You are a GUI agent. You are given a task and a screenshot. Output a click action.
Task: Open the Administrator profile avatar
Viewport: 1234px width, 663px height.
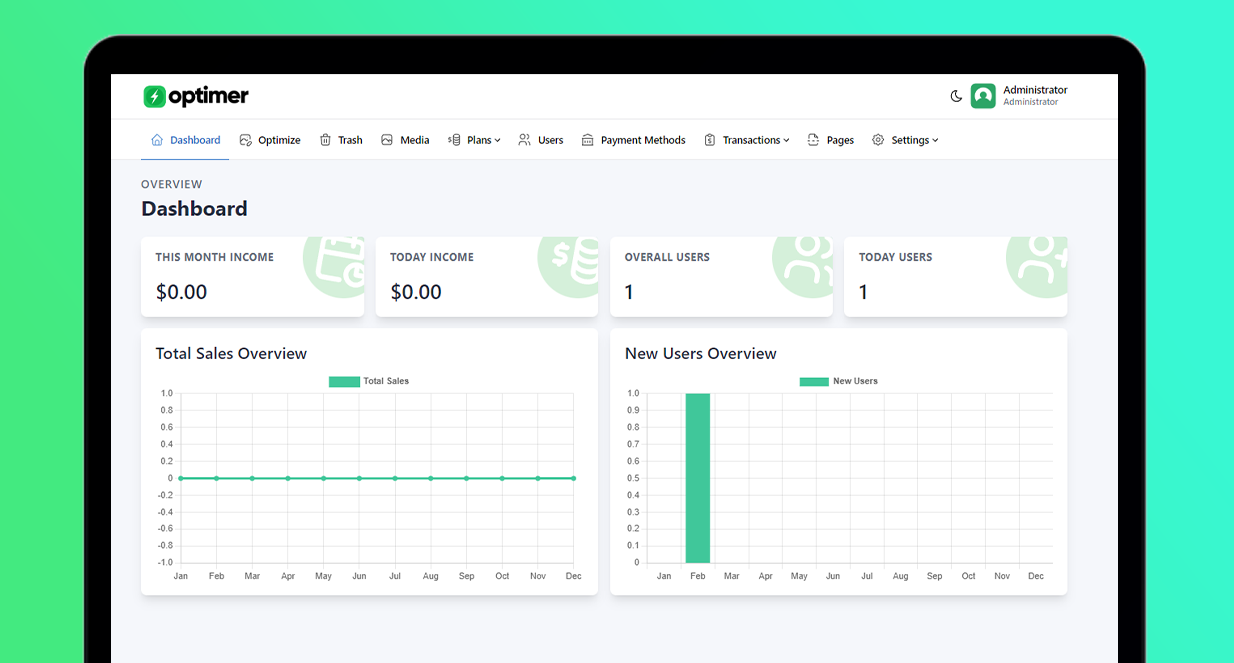(983, 96)
